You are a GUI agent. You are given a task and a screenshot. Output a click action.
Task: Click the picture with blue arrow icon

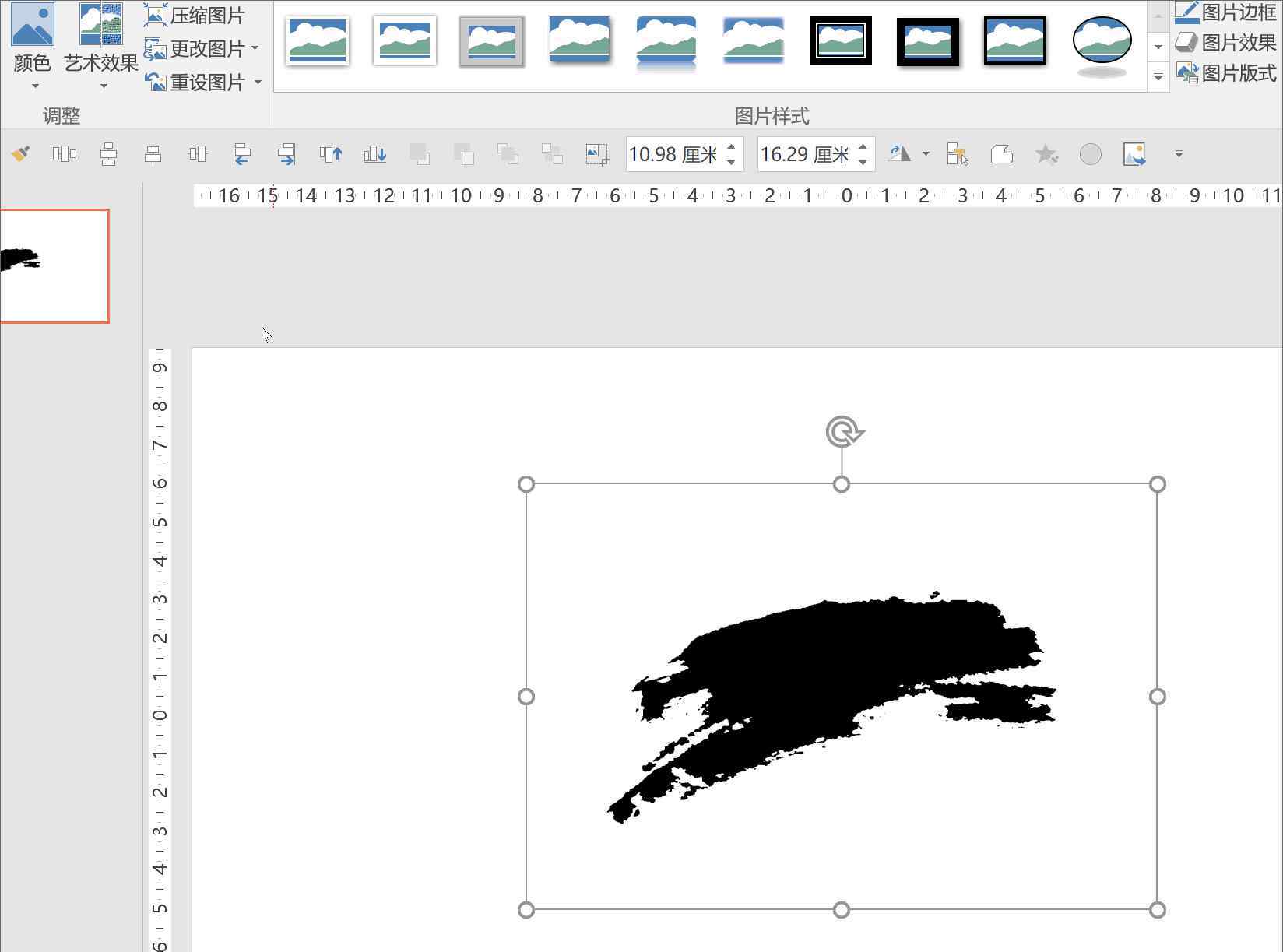click(1135, 154)
